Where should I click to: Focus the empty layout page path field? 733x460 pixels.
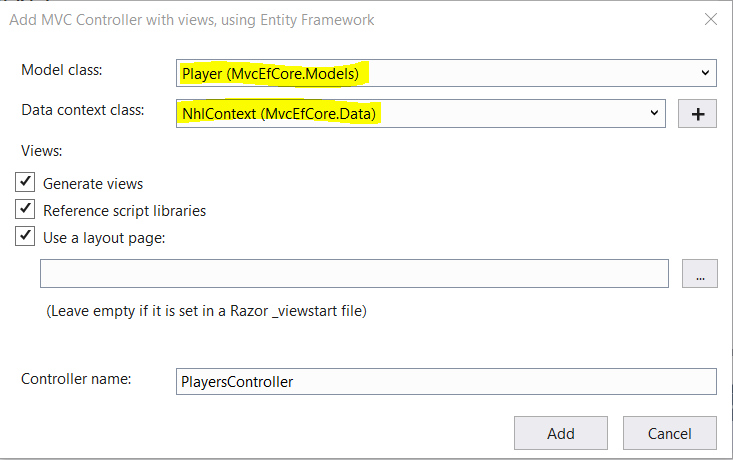point(354,273)
